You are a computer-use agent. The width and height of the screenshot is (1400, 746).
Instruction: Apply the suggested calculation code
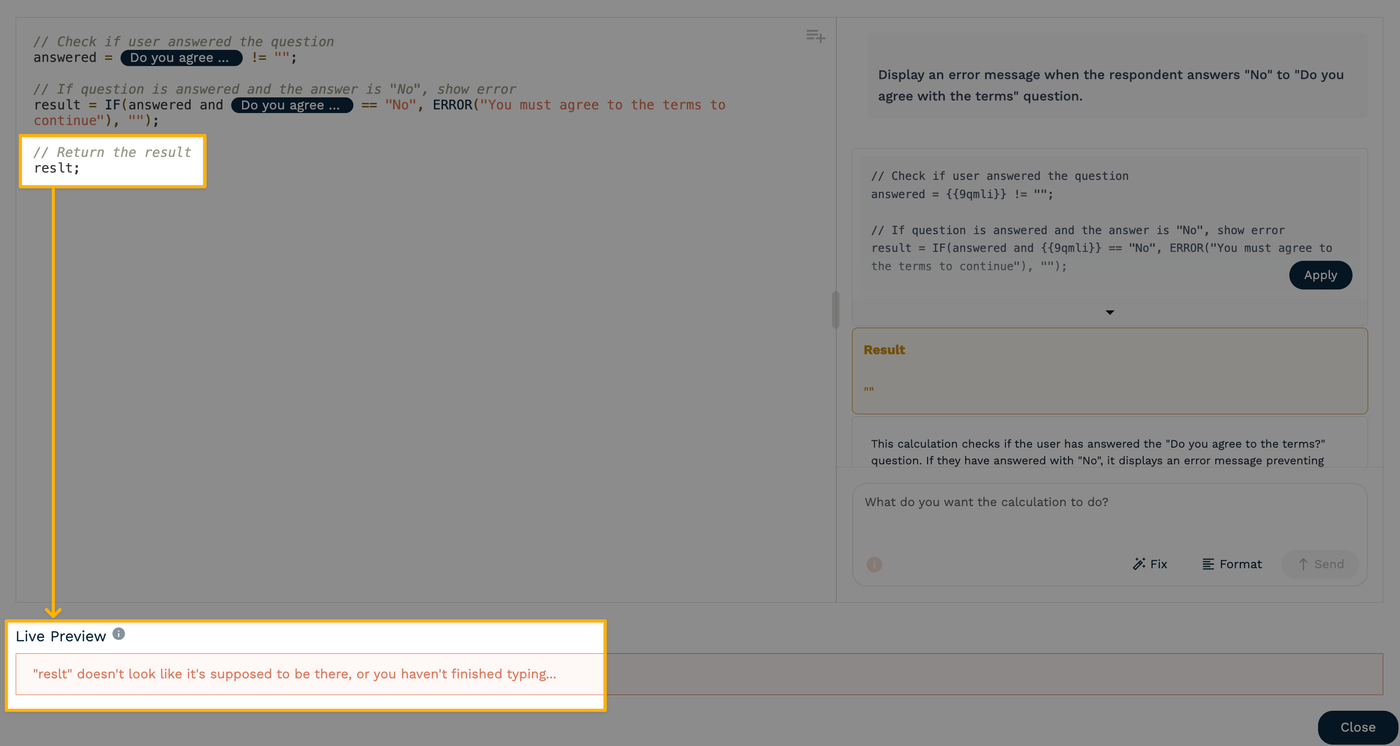(x=1320, y=275)
